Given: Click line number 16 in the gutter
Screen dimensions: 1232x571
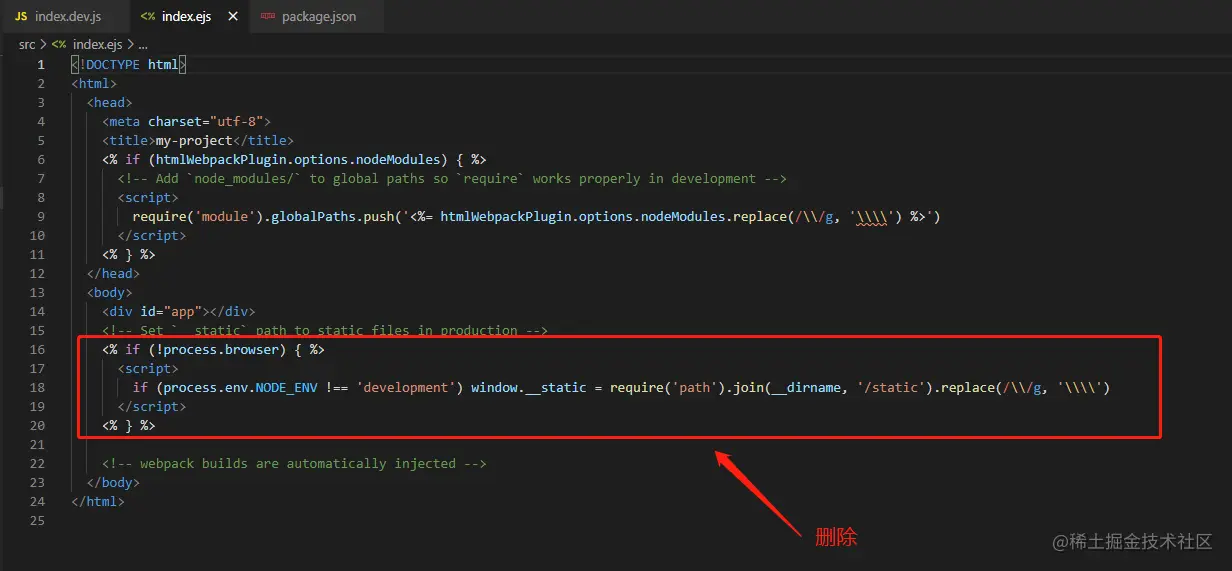Looking at the screenshot, I should [37, 350].
